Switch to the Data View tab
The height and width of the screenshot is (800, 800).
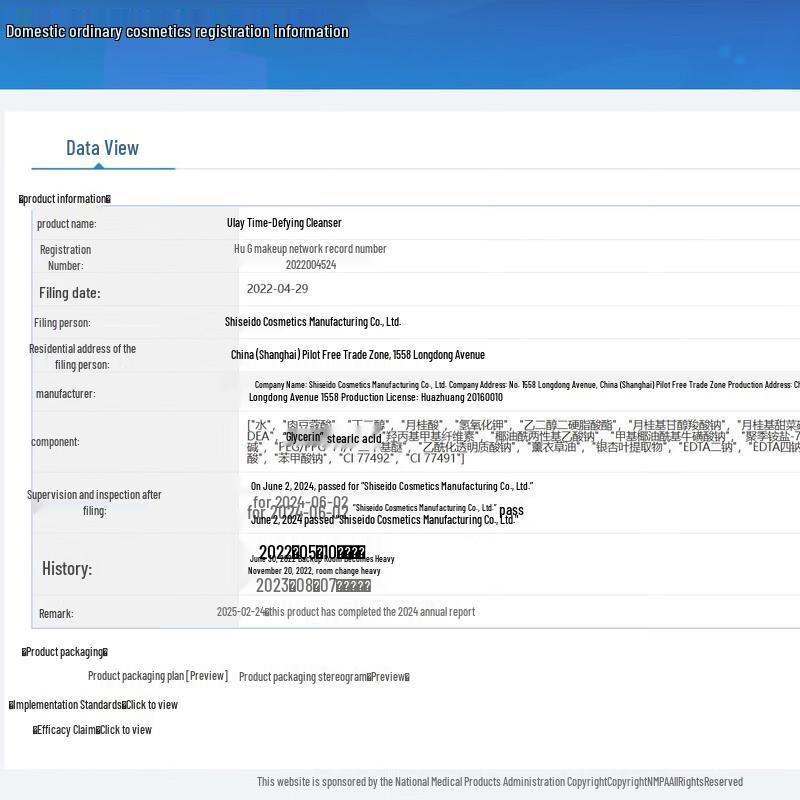click(102, 148)
